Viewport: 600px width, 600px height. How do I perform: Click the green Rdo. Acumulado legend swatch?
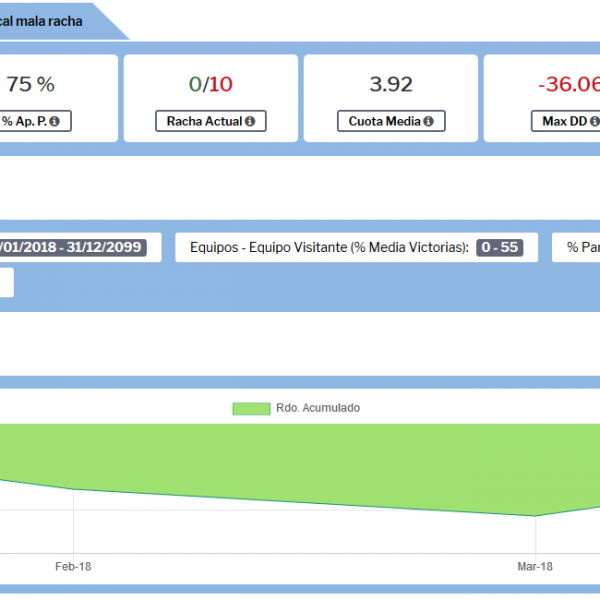pos(251,408)
